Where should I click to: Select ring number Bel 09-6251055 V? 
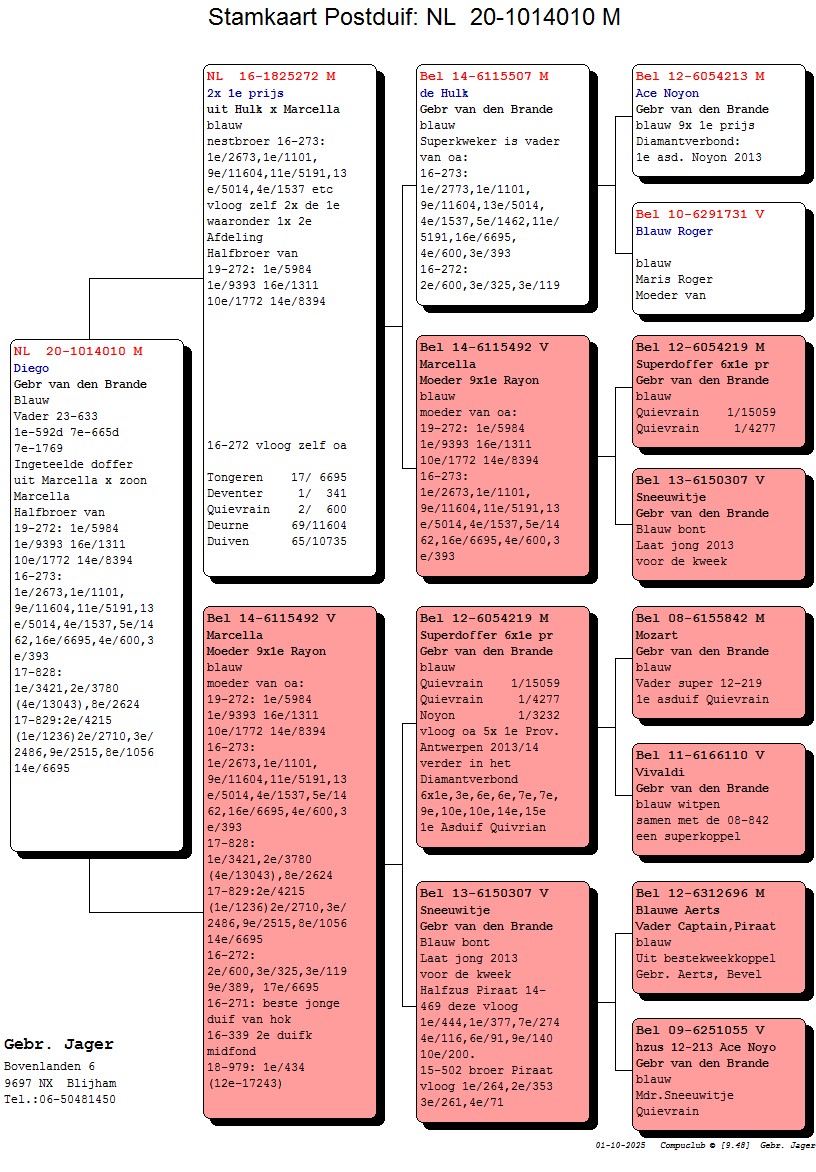coord(700,1030)
